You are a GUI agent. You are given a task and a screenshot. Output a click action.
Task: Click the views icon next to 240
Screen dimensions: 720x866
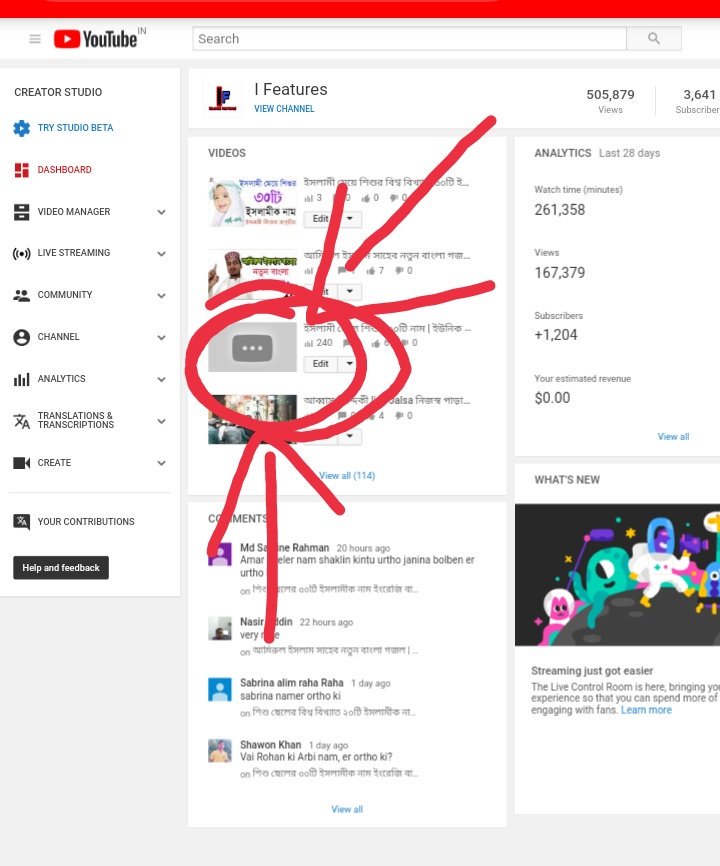[309, 343]
